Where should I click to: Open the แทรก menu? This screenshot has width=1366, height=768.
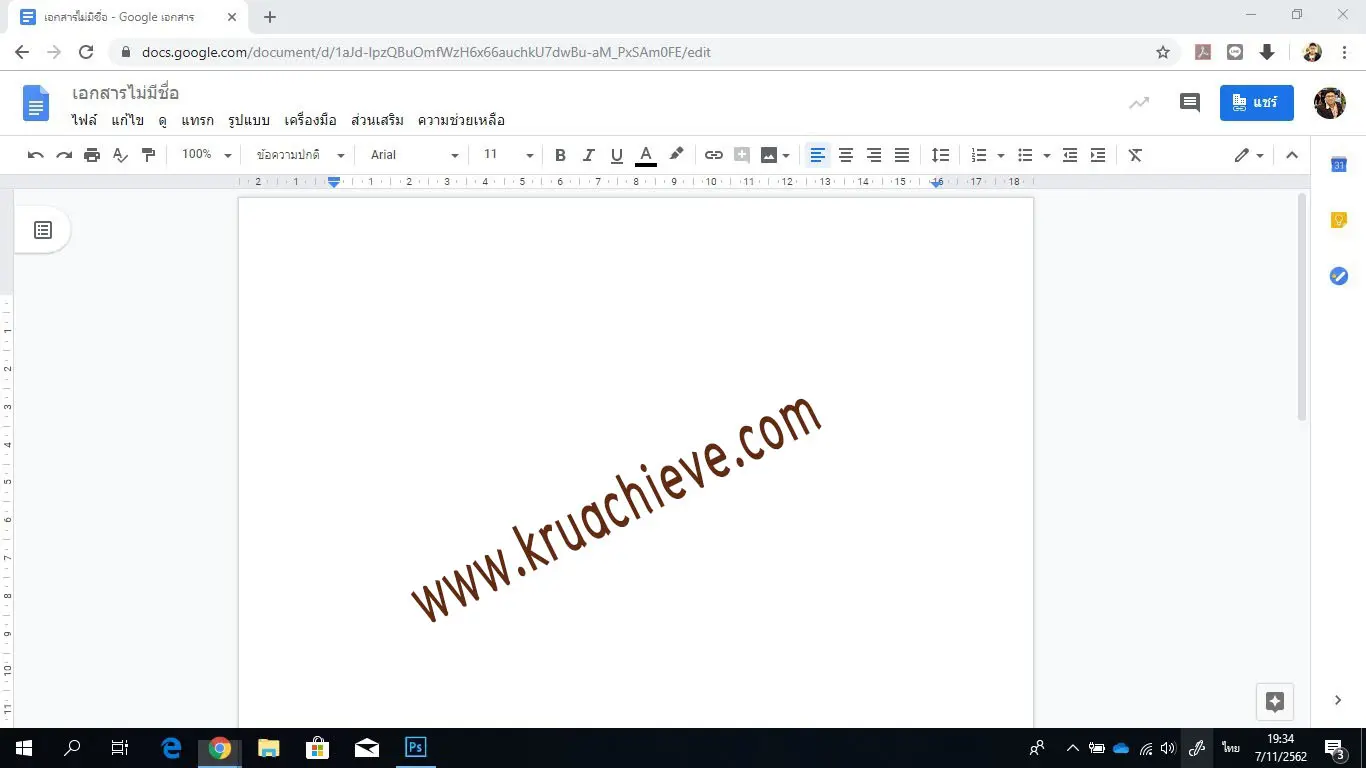click(197, 121)
